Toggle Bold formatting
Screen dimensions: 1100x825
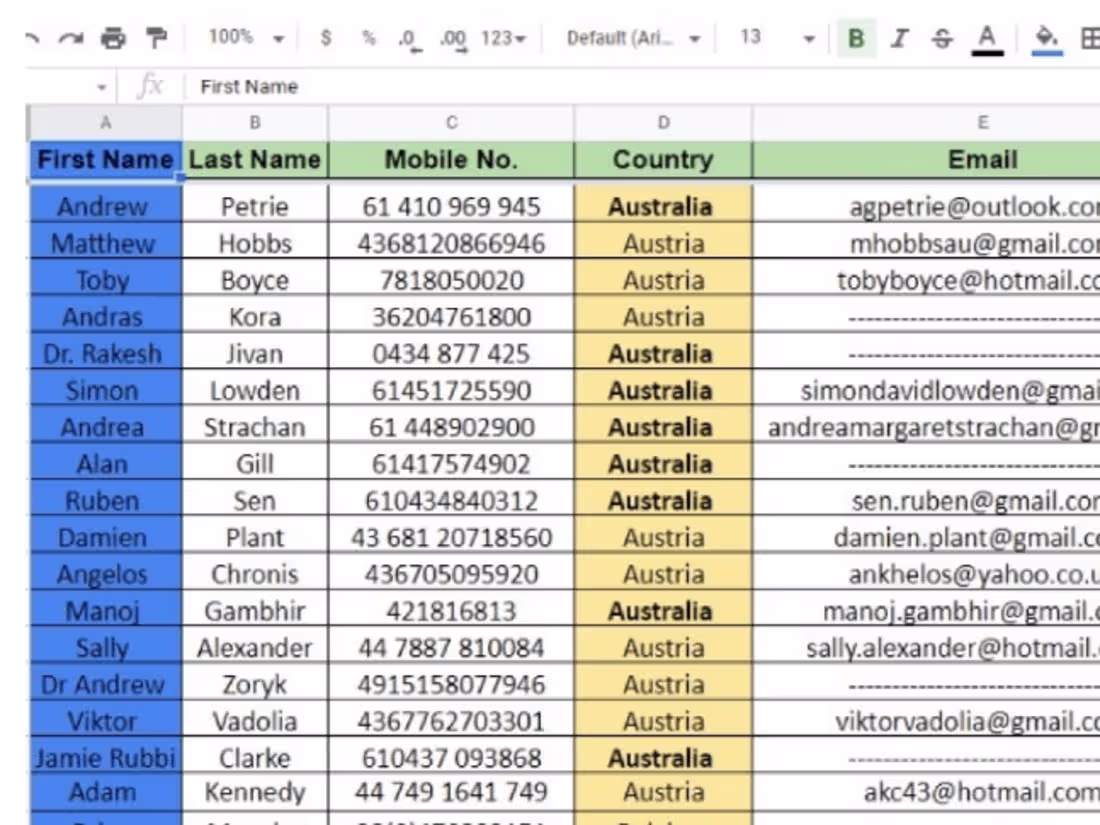[856, 38]
